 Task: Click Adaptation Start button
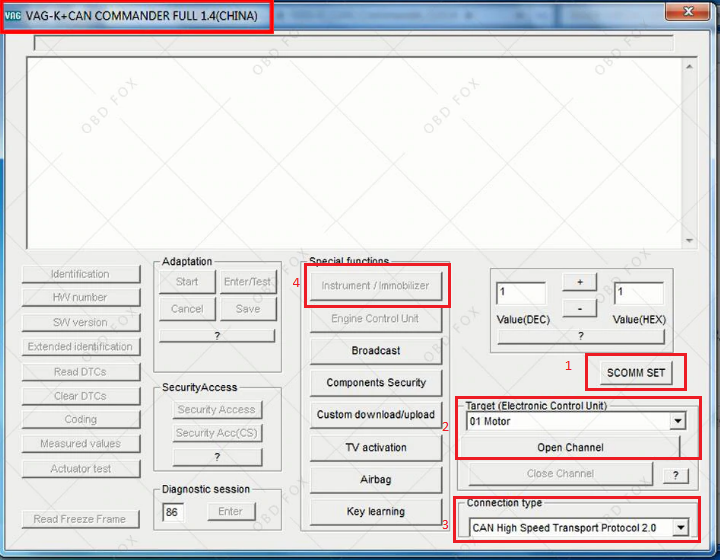pyautogui.click(x=187, y=282)
